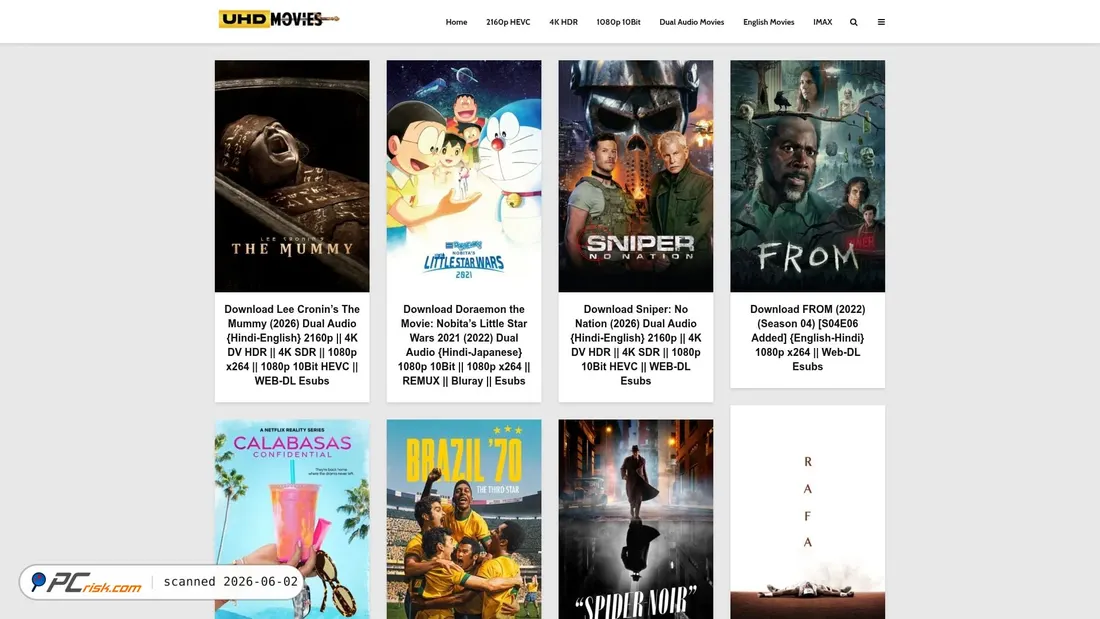Open Calabasas Confidential poster
The width and height of the screenshot is (1100, 619).
point(292,519)
